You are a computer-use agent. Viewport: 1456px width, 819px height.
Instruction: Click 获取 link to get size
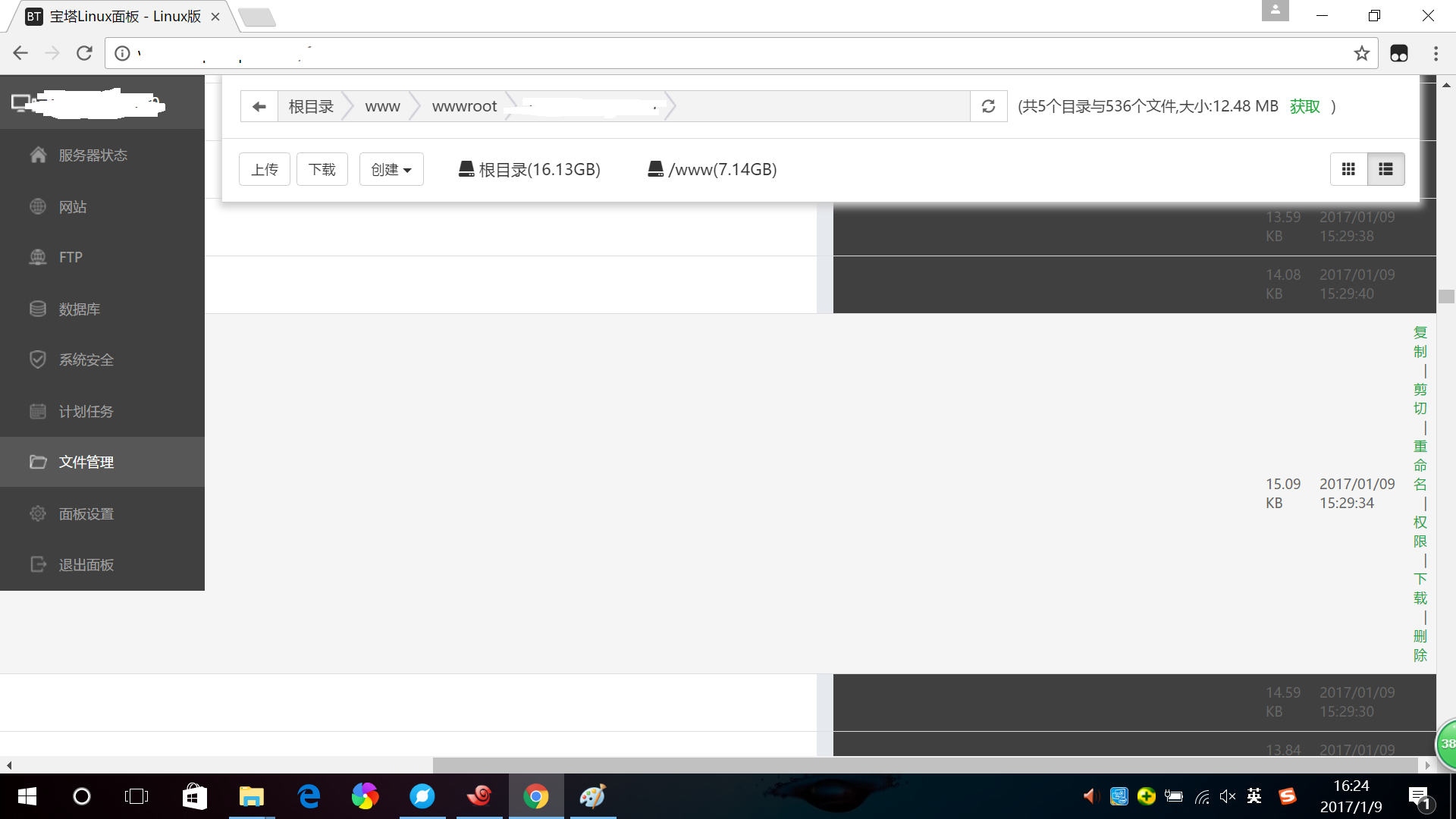[1304, 106]
